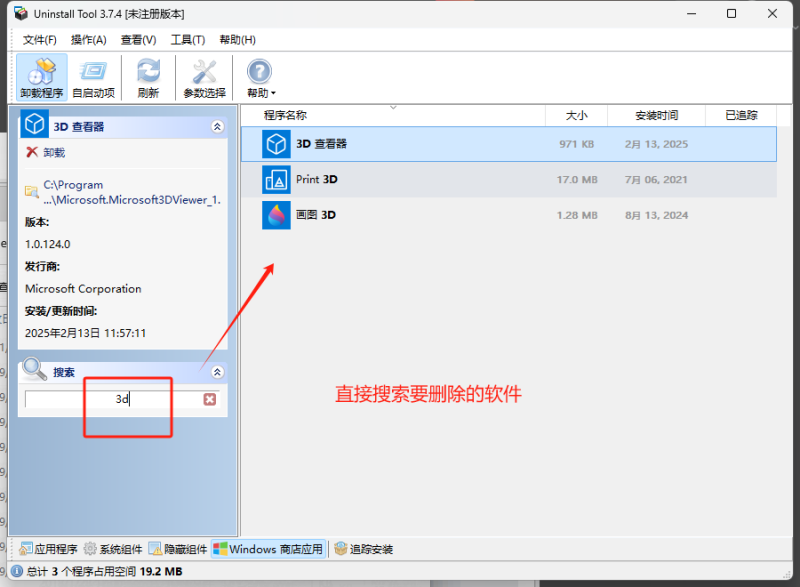Viewport: 800px width, 587px height.
Task: Click the details panel 3D 查看器 cube icon
Action: pos(35,124)
